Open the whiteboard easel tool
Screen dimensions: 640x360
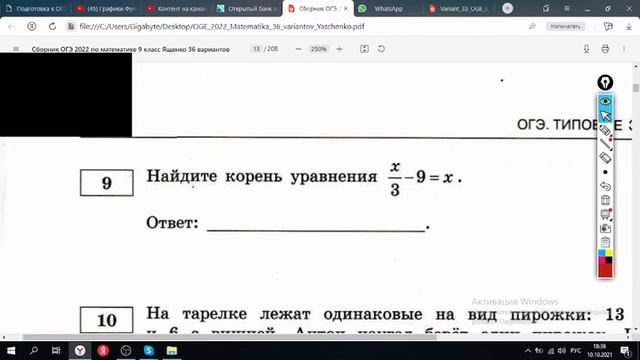pyautogui.click(x=605, y=214)
